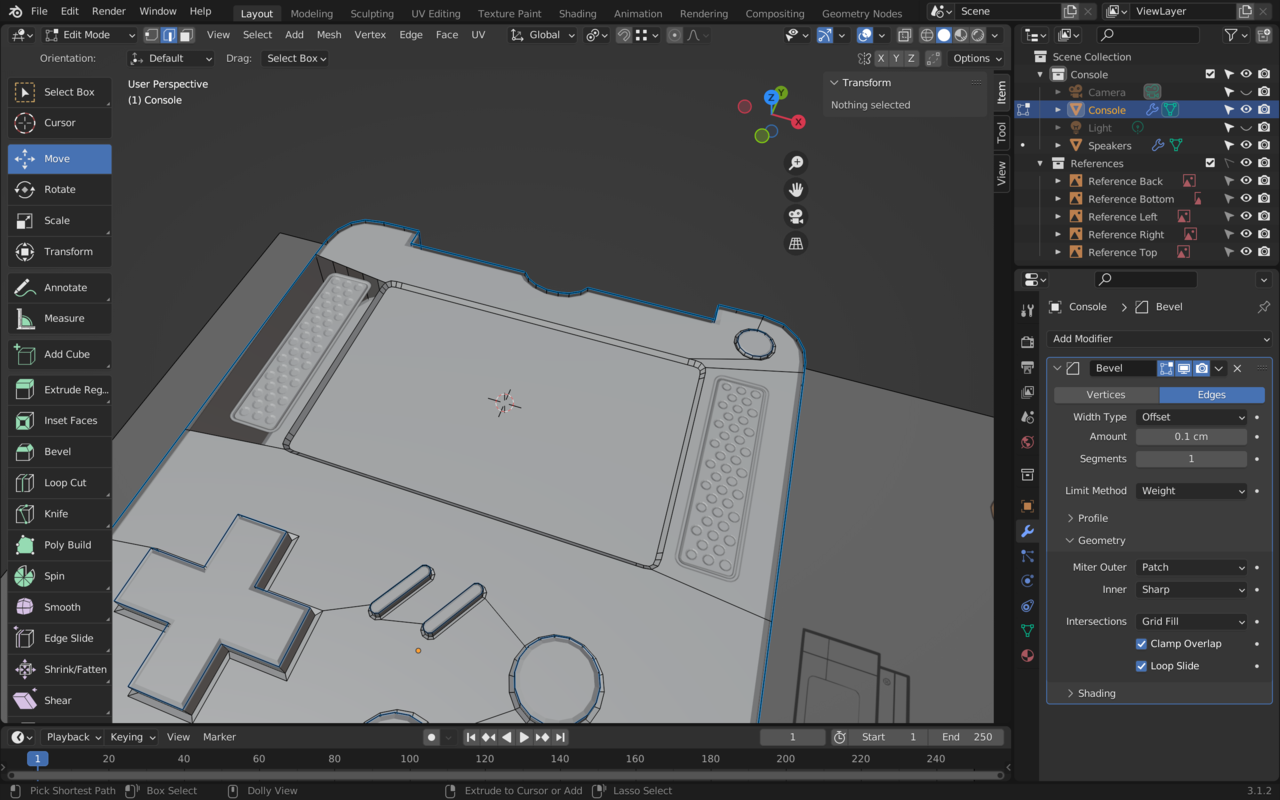
Task: Disable the Clamp Overlap checkbox
Action: coord(1141,644)
